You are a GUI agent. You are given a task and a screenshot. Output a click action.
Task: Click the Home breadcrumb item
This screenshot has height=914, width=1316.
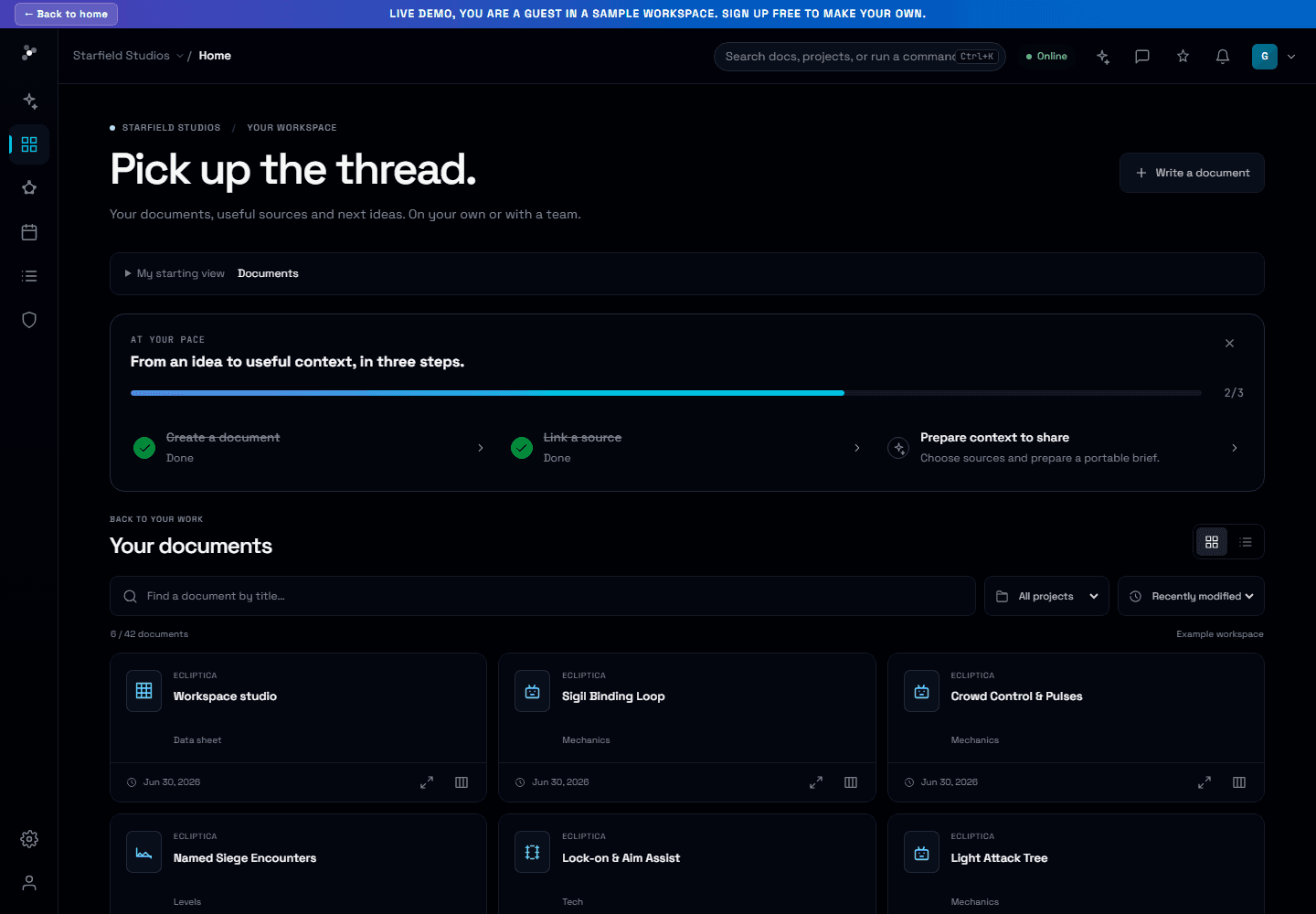[x=215, y=56]
